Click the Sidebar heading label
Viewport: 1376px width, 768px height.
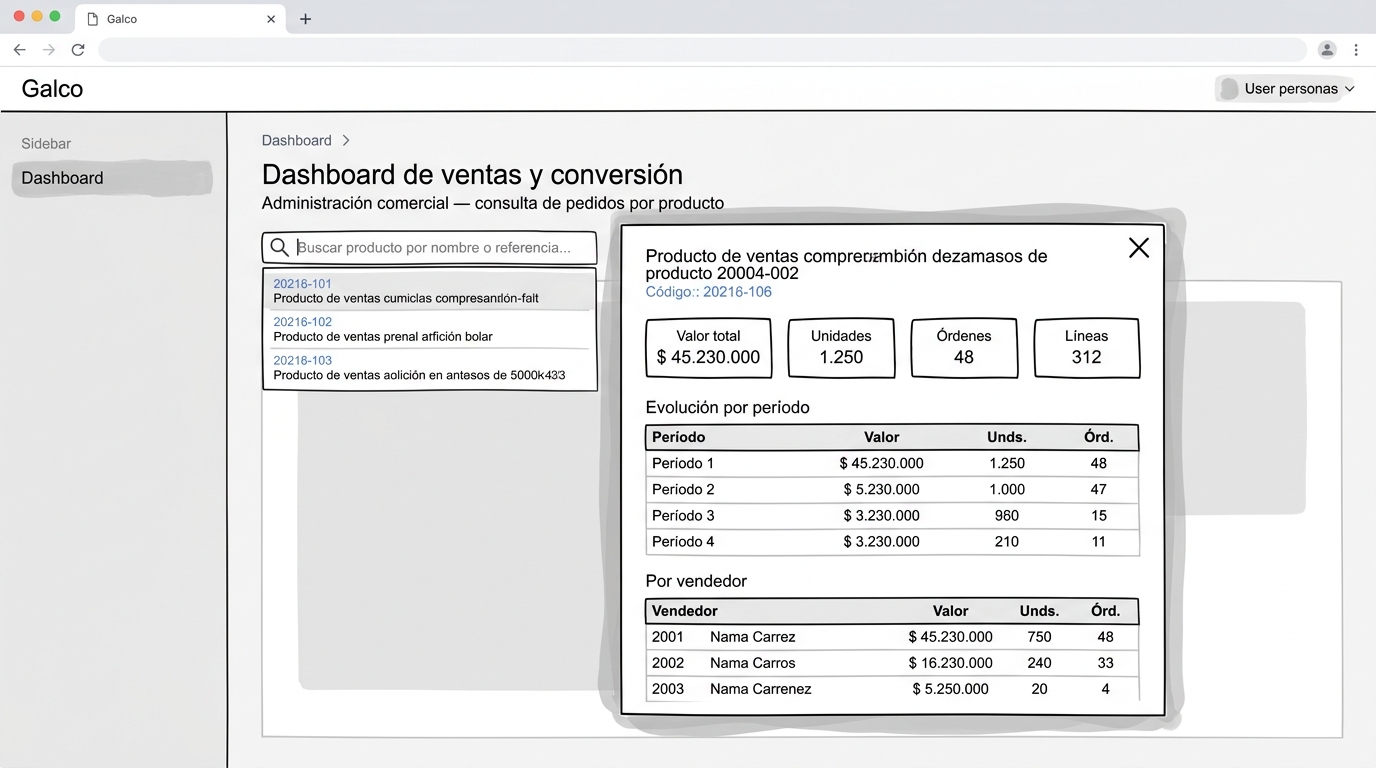pos(46,144)
